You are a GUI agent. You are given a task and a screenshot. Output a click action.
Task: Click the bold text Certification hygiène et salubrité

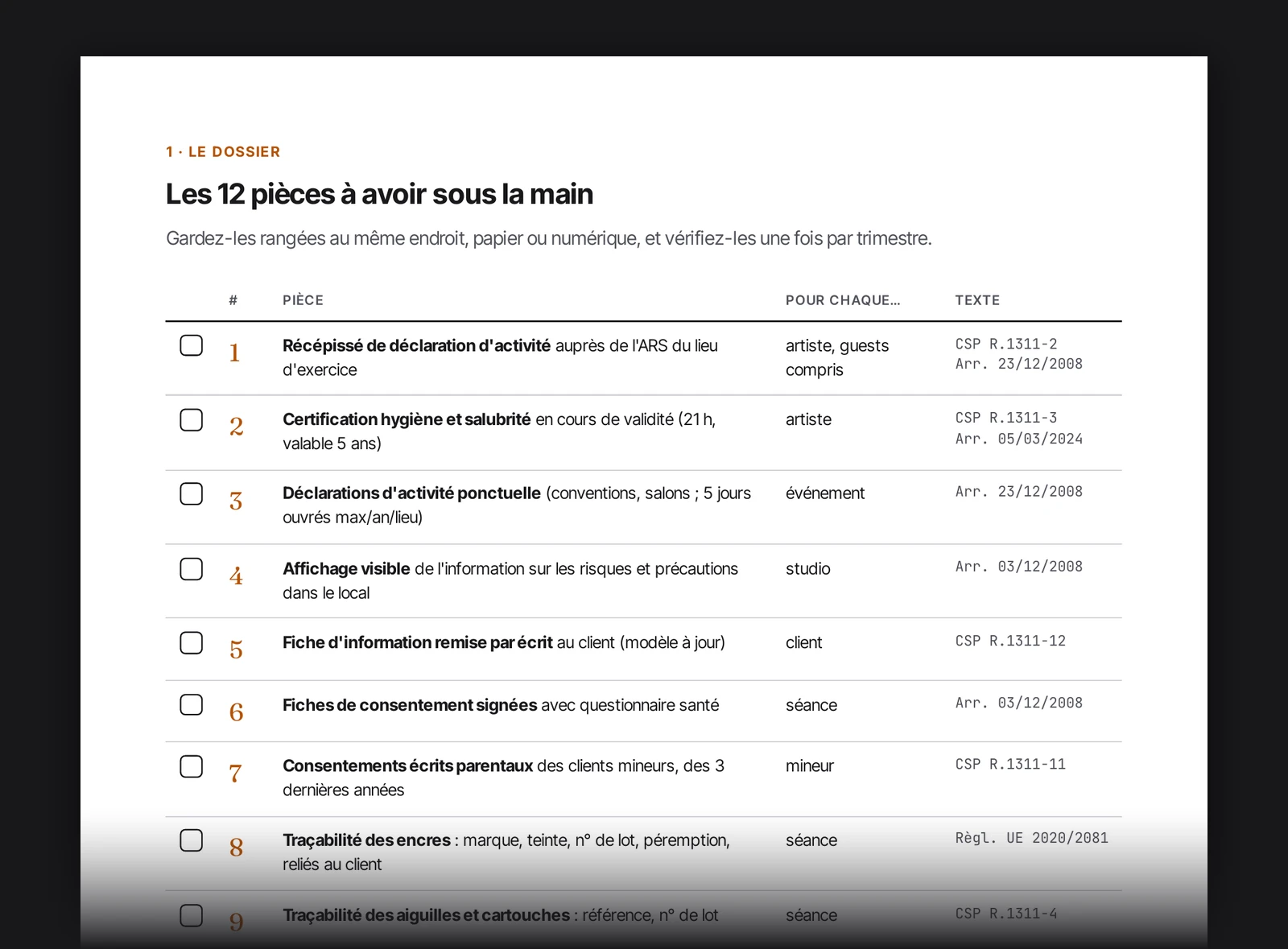(407, 419)
